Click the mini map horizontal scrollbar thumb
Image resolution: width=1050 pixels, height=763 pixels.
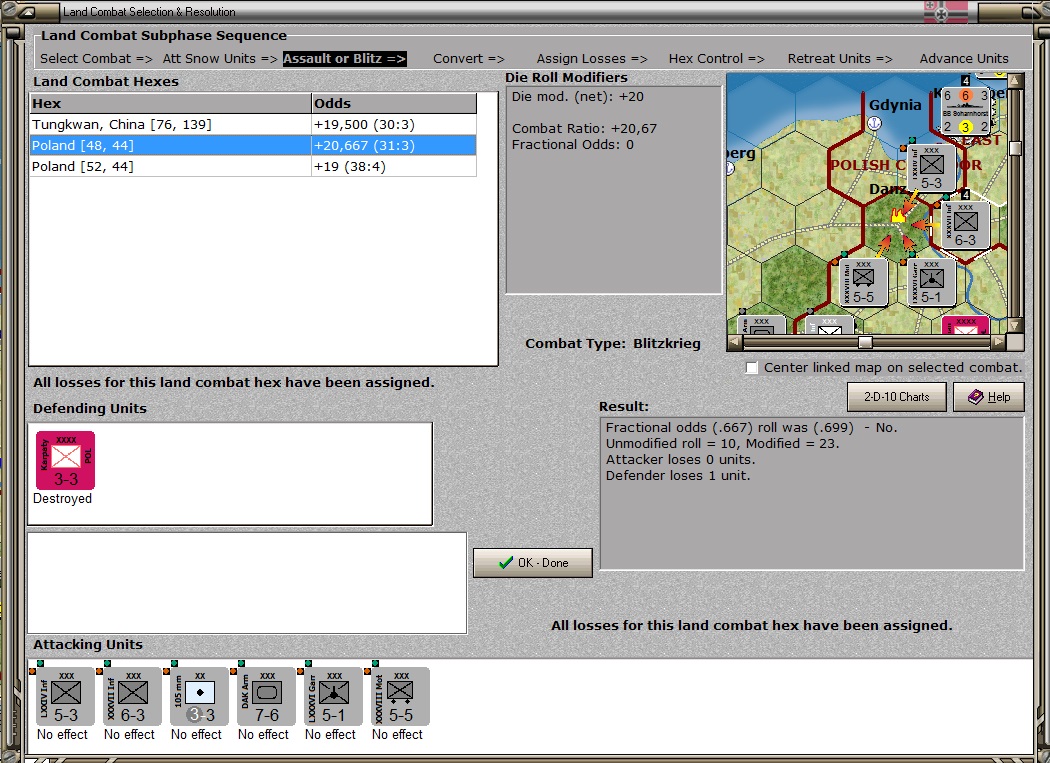pyautogui.click(x=865, y=342)
